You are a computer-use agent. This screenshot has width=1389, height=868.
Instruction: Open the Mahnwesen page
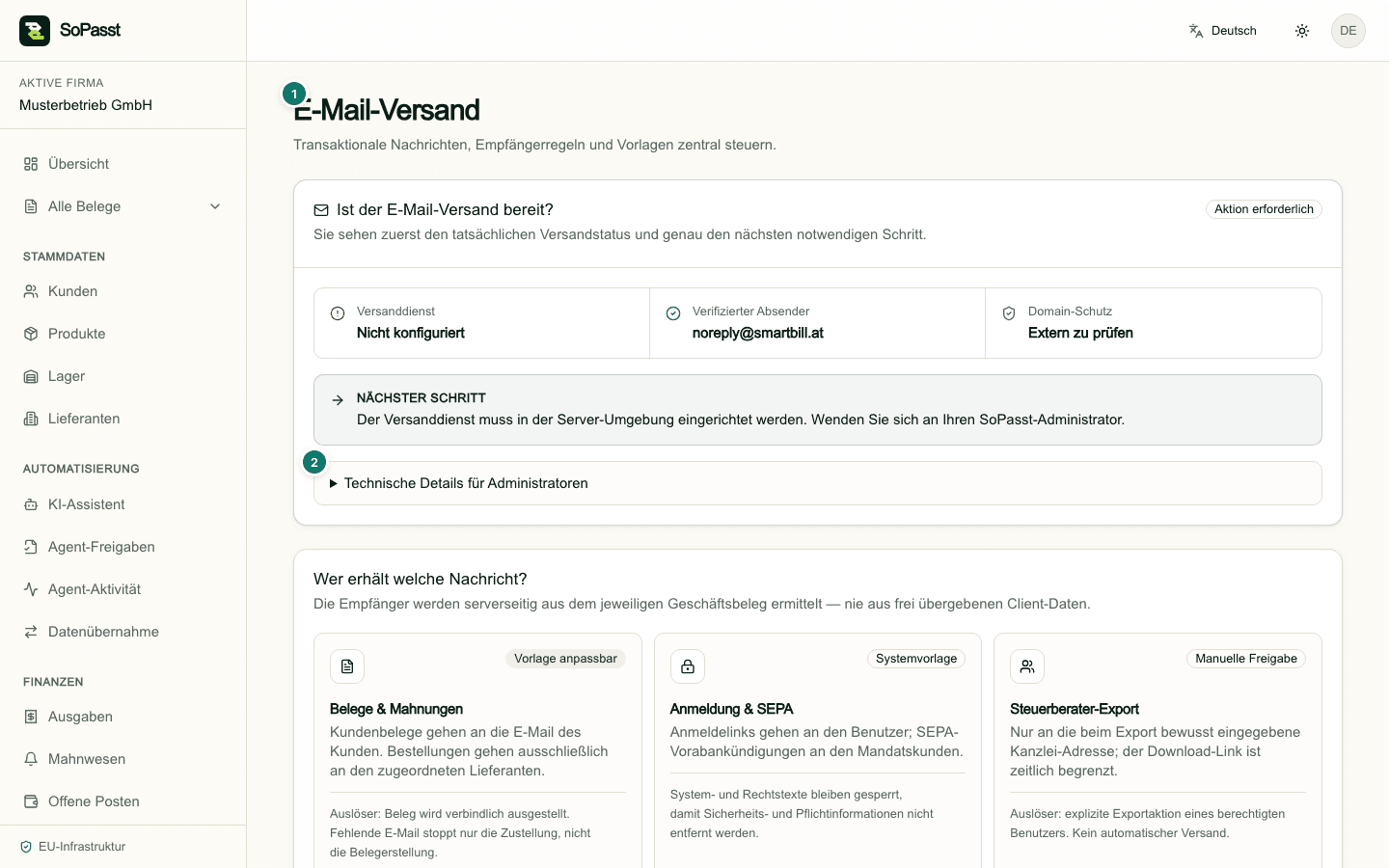pos(123,759)
